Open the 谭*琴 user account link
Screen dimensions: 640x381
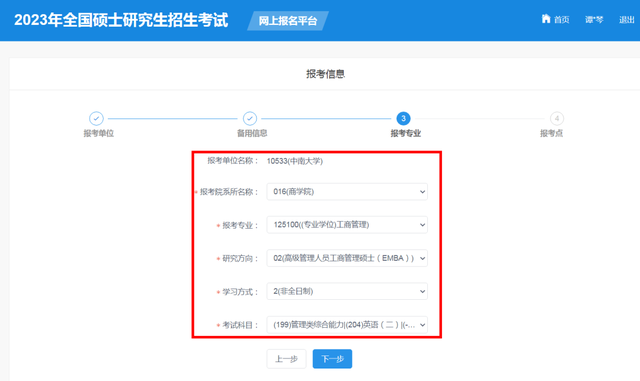pos(594,20)
